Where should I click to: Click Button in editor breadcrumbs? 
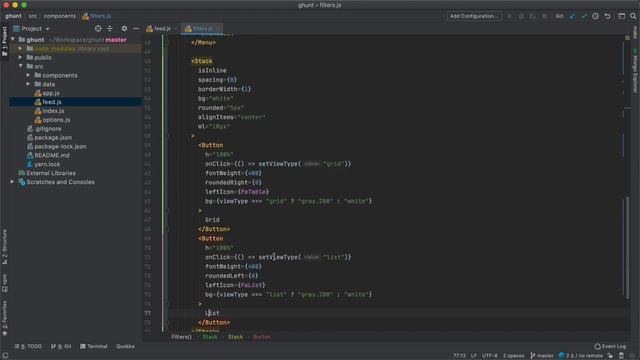262,337
